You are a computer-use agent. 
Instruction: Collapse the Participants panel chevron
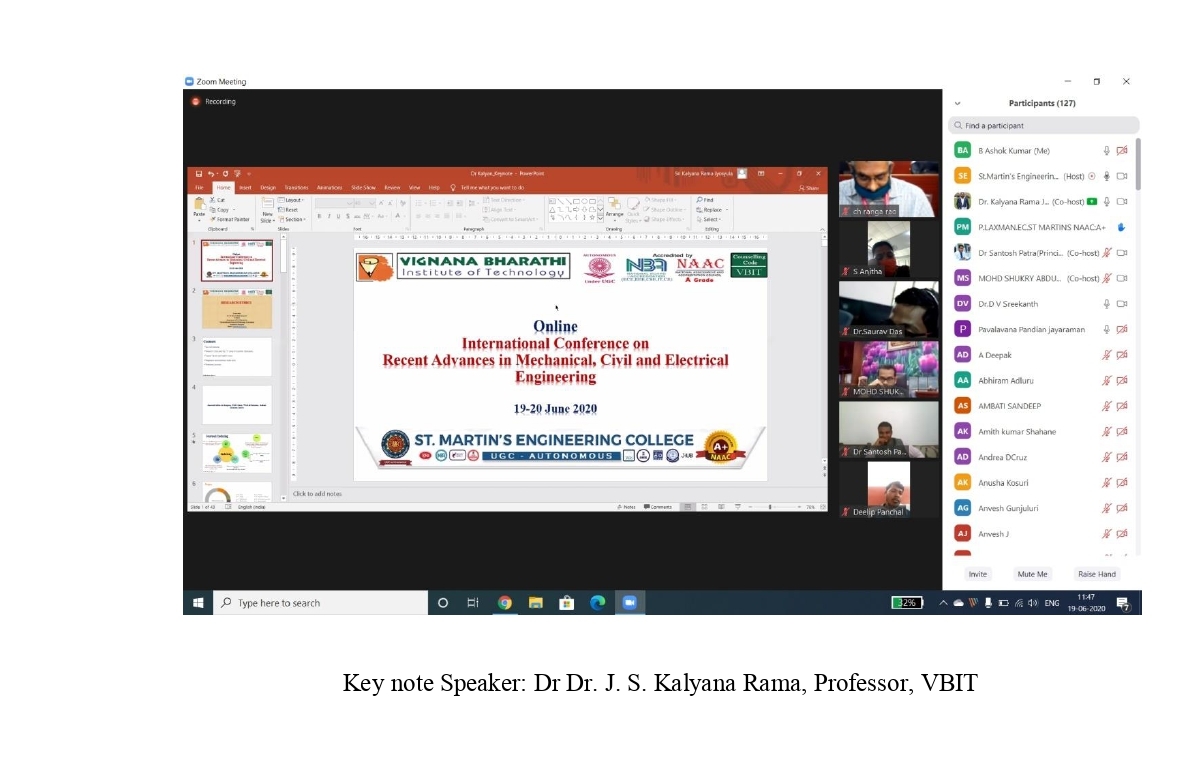click(x=957, y=103)
